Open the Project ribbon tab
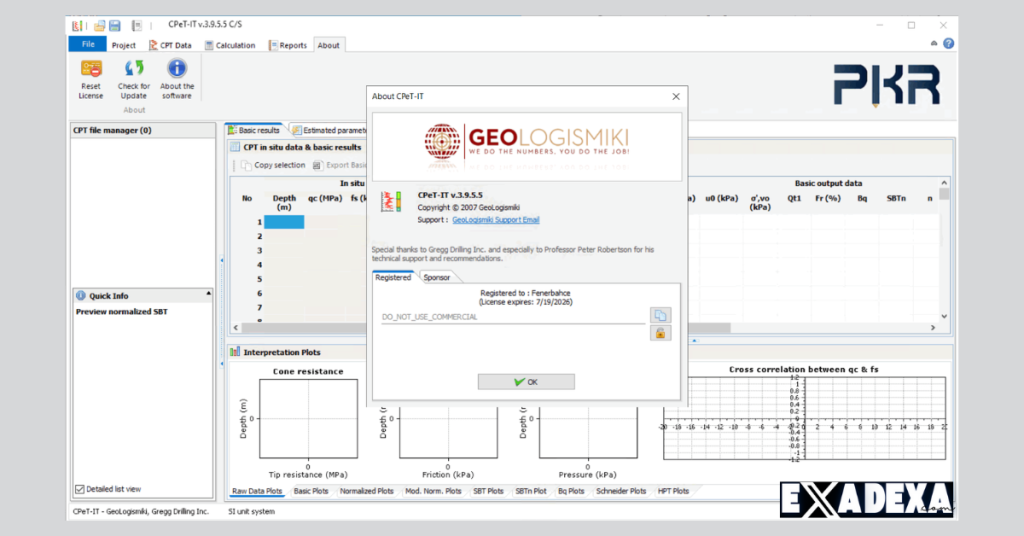 tap(123, 45)
